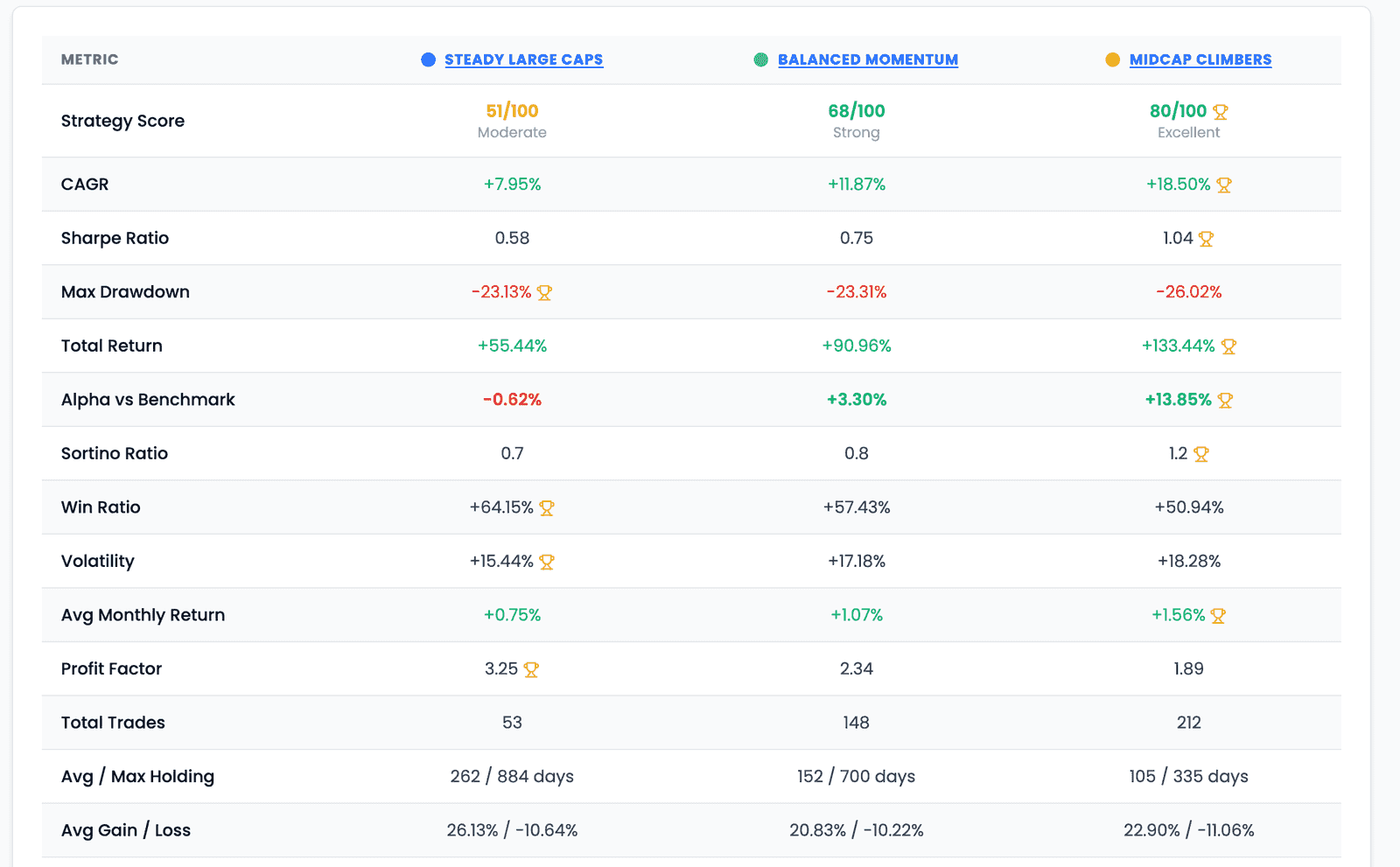Select the Max Drawdown row label
The width and height of the screenshot is (1400, 867).
[x=125, y=292]
